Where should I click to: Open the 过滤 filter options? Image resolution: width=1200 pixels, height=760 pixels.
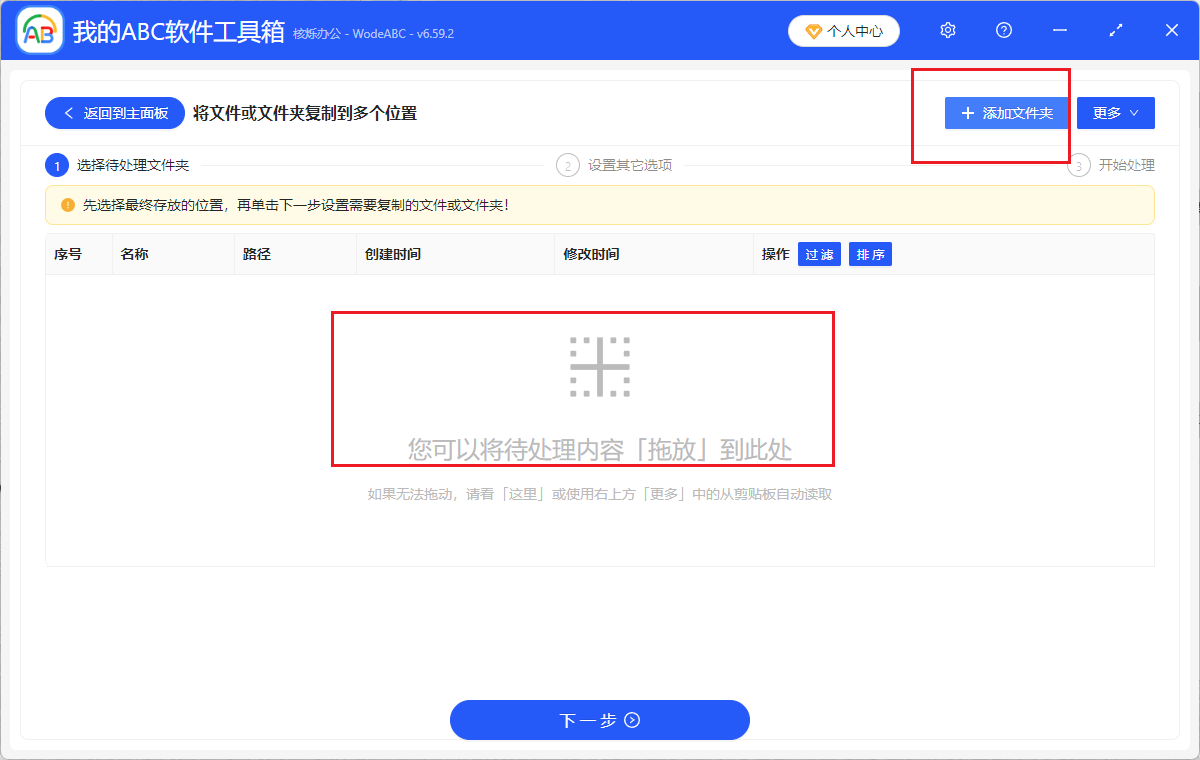819,254
